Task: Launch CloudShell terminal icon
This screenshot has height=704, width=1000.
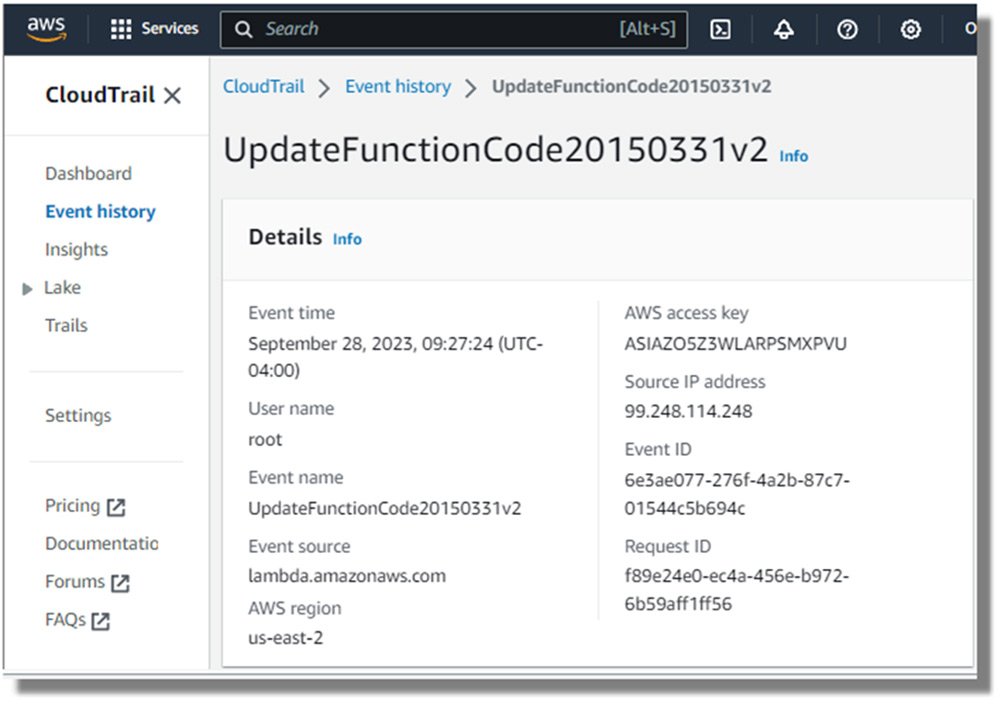Action: pos(720,29)
